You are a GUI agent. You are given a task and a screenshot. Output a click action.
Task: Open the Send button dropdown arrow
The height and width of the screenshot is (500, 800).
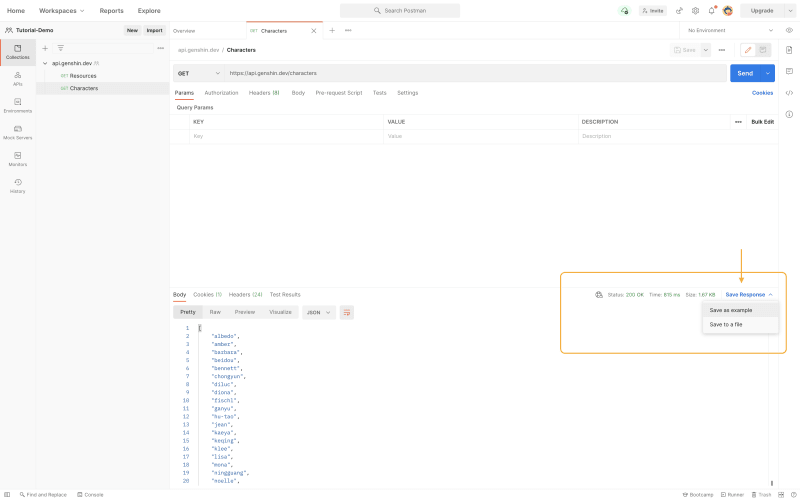[767, 73]
